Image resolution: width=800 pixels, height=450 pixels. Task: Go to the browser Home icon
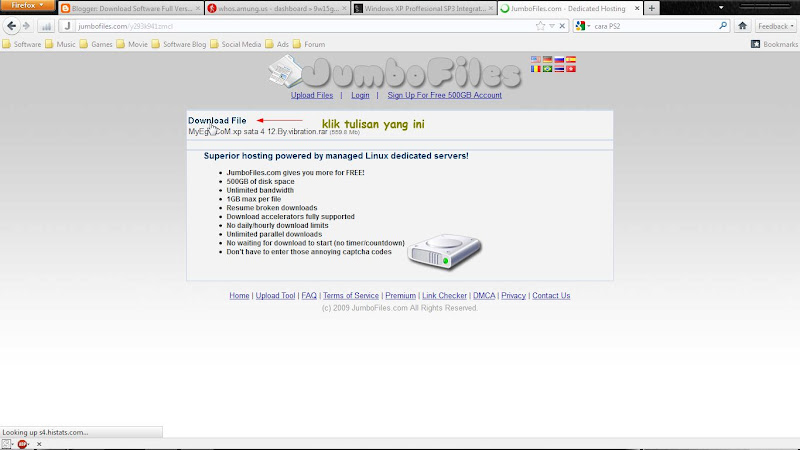point(742,26)
